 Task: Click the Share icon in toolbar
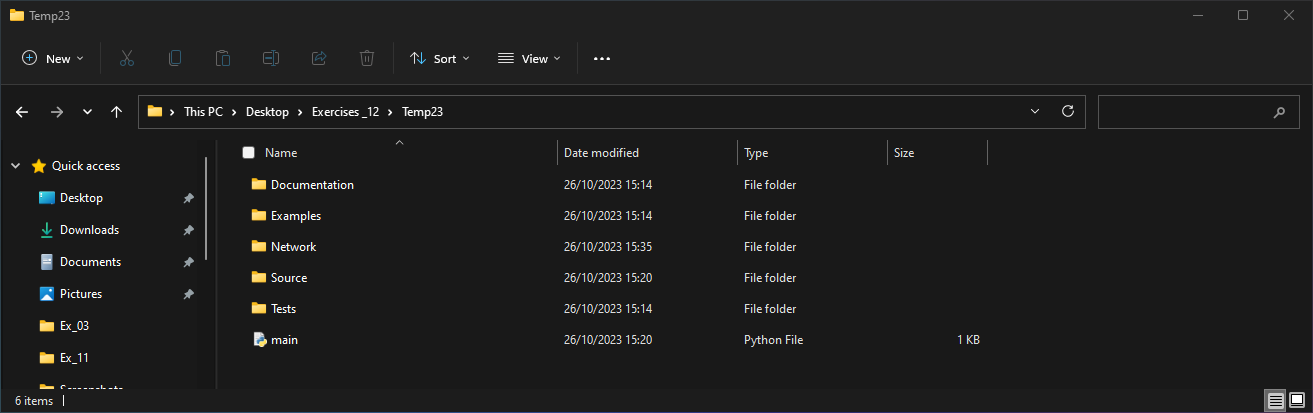pos(319,59)
